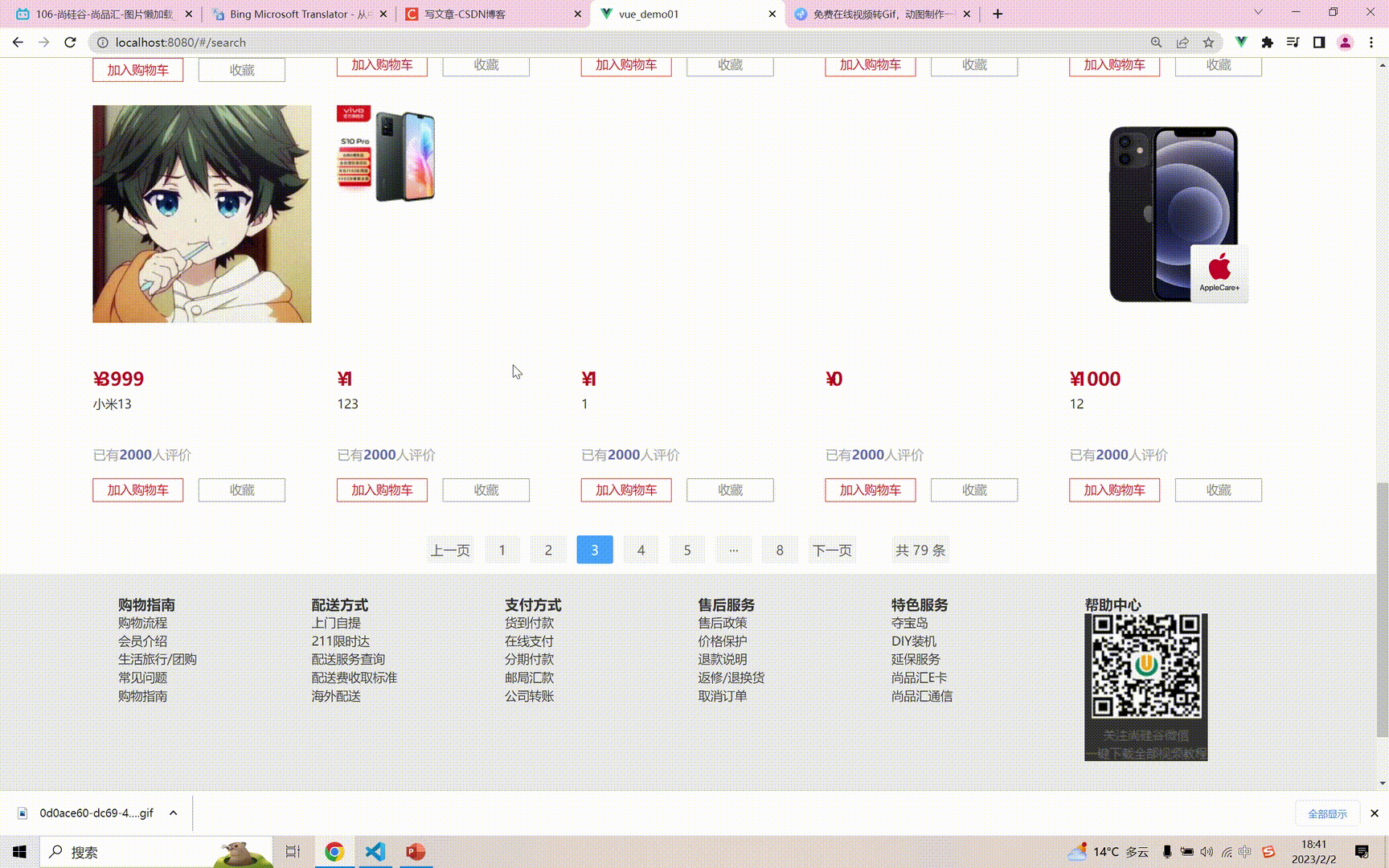Switch to the 106-尚硅谷 video tab
Image resolution: width=1389 pixels, height=868 pixels.
pos(104,14)
